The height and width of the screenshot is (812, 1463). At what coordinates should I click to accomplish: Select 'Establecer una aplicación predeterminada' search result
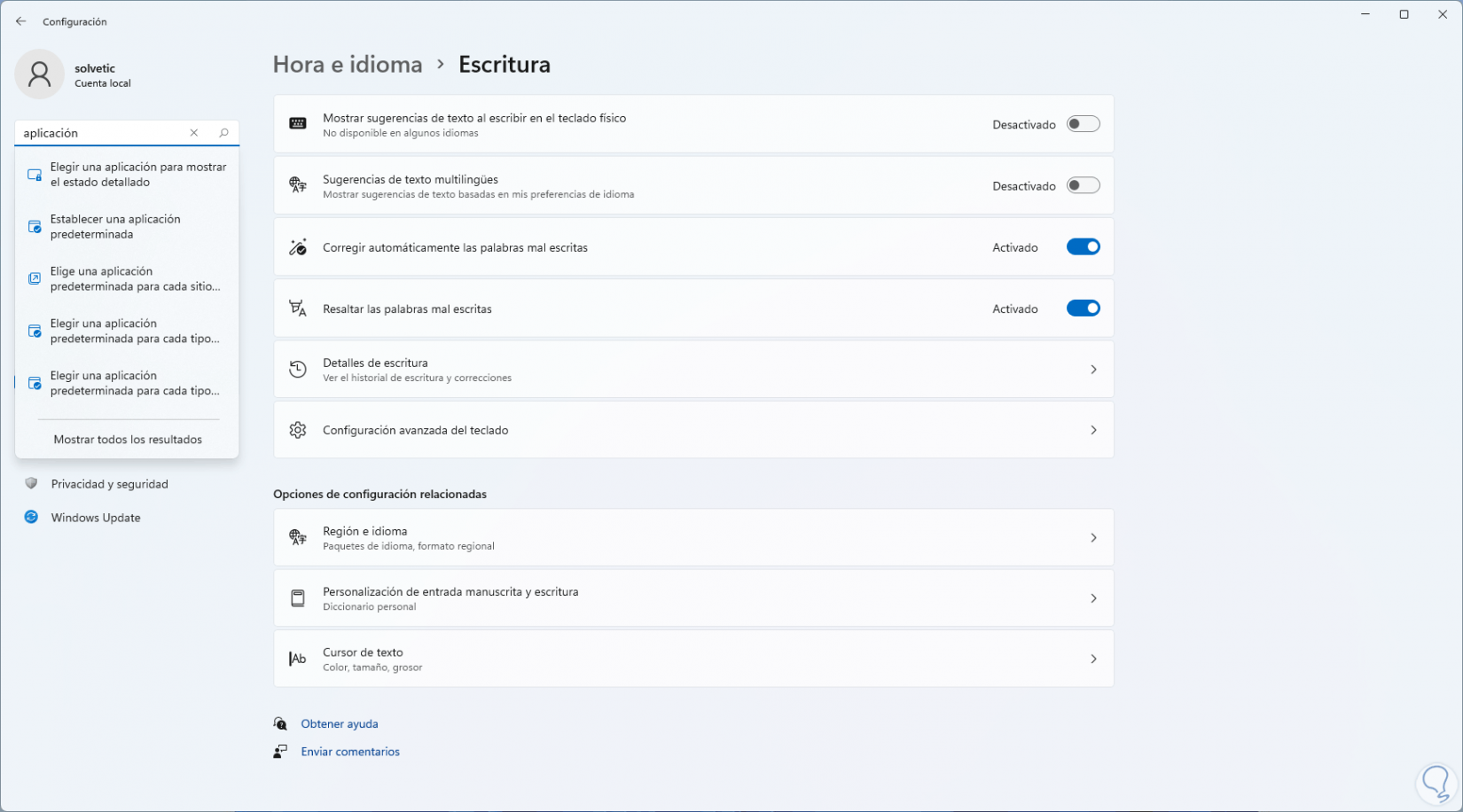115,227
